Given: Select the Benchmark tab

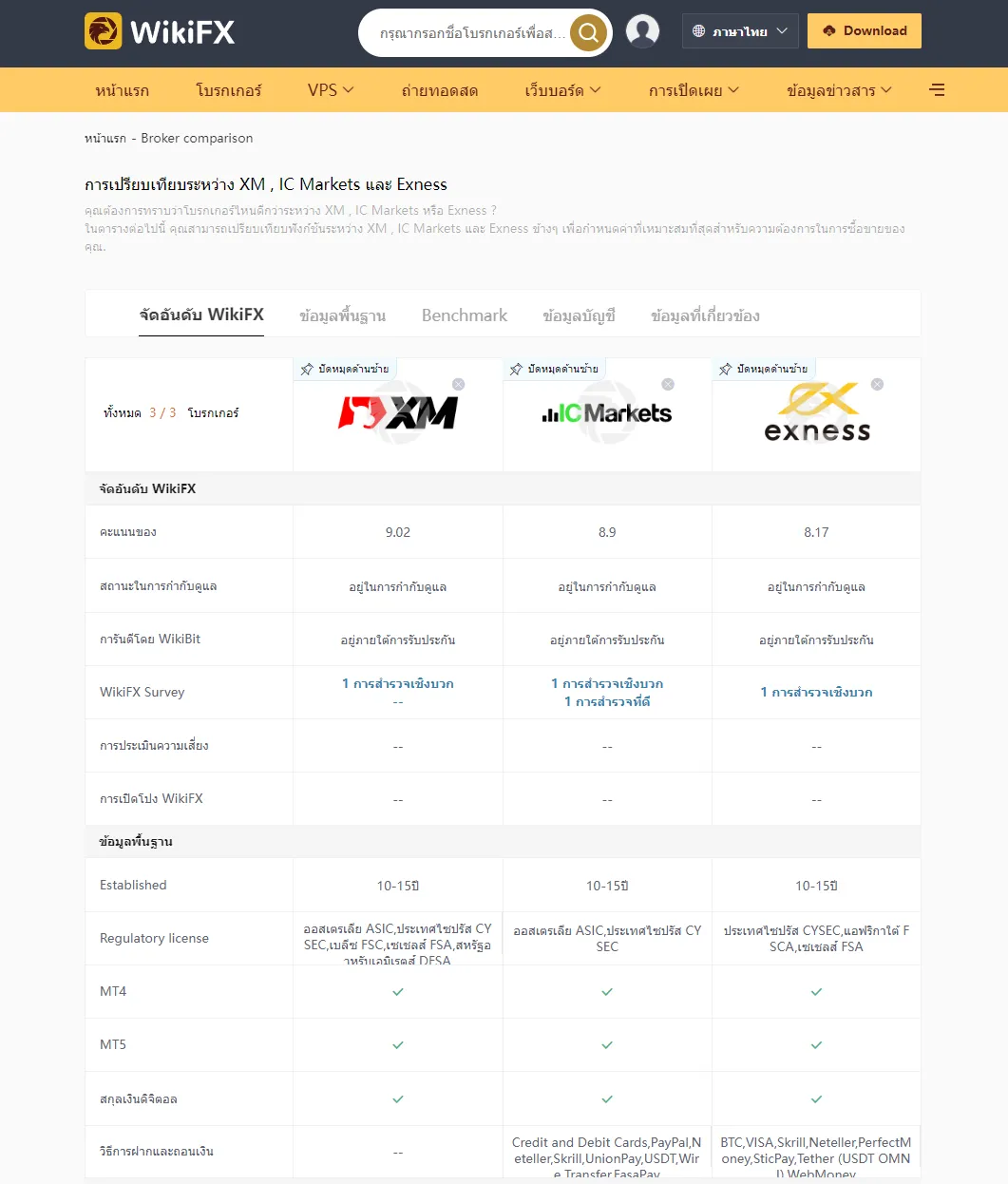Looking at the screenshot, I should (465, 315).
